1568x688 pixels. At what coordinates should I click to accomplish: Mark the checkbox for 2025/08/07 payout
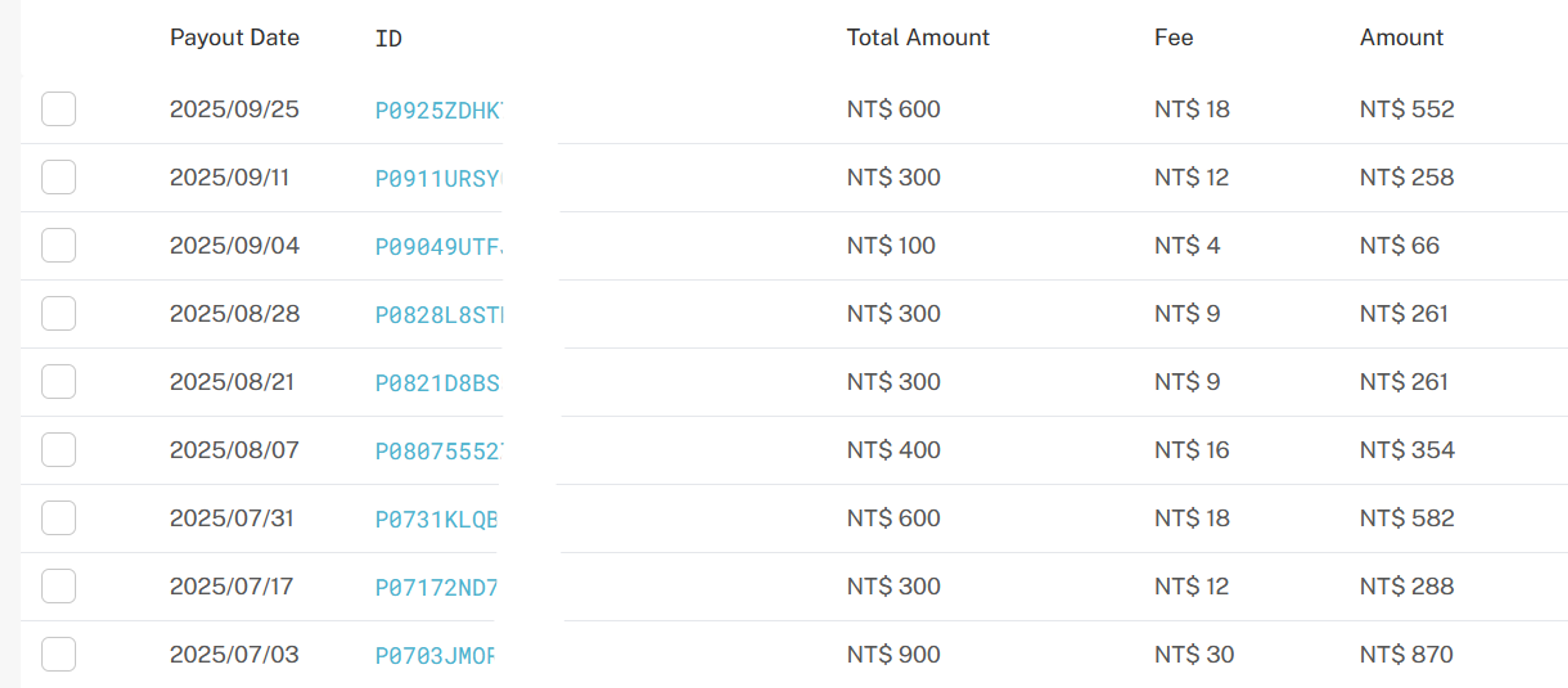[59, 450]
